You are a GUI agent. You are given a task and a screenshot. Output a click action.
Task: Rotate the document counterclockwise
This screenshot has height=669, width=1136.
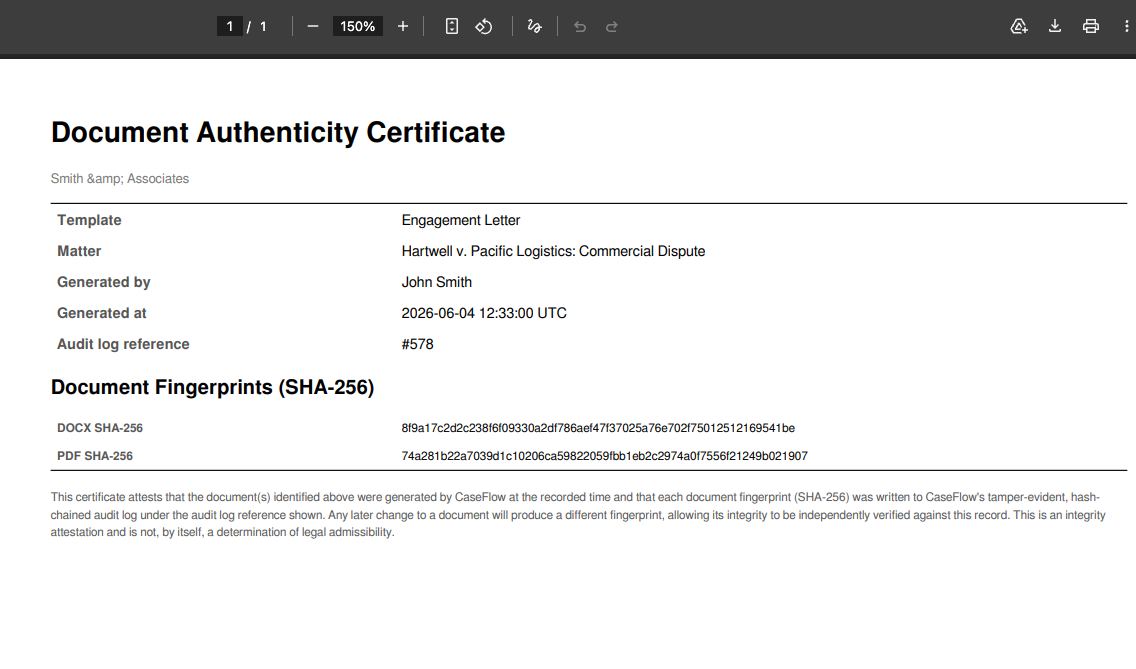click(484, 27)
